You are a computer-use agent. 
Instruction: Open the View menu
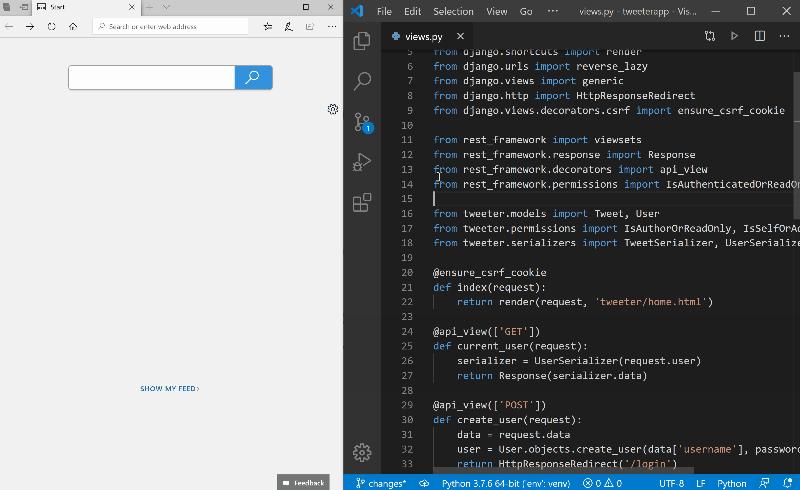496,11
